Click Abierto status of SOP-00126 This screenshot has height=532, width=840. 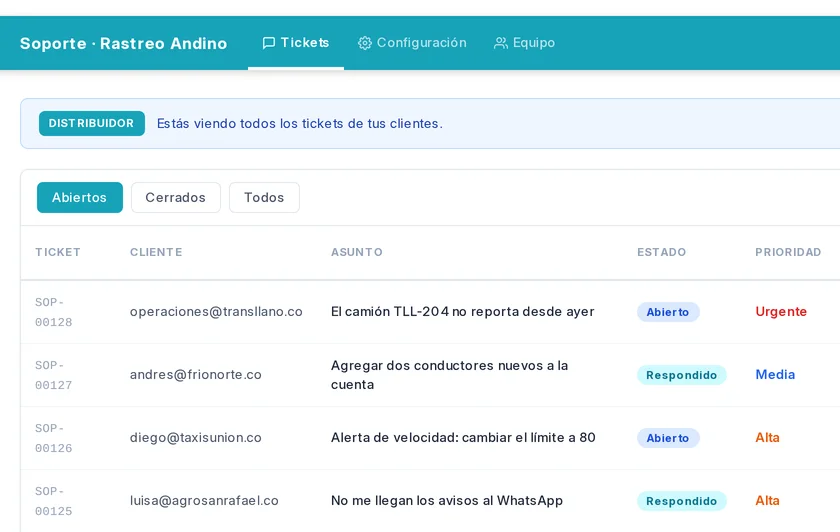click(x=668, y=438)
